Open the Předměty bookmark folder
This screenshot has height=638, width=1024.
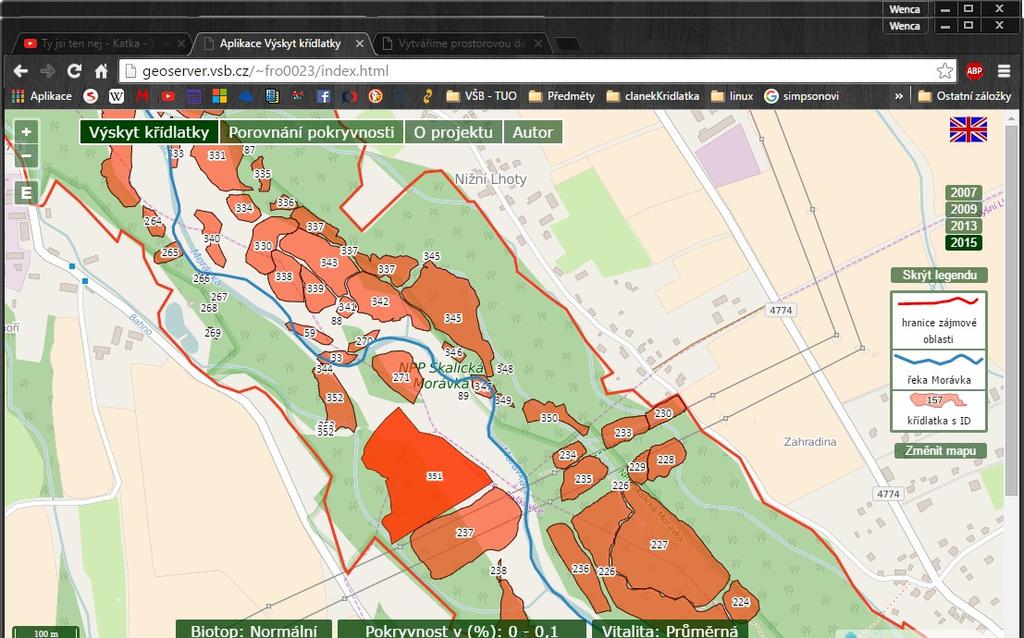tap(562, 96)
